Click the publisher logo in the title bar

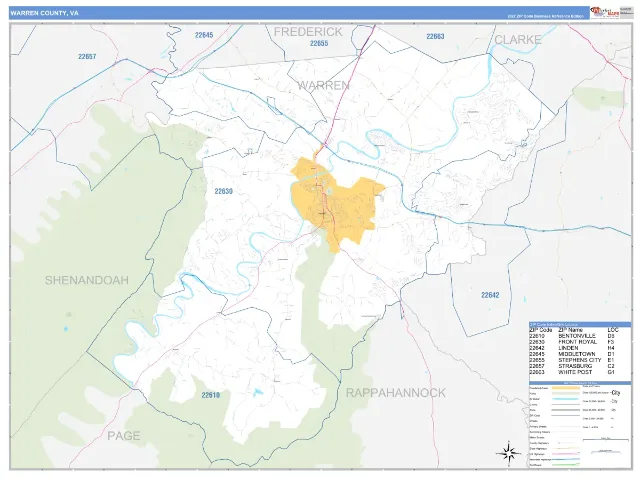coord(604,12)
